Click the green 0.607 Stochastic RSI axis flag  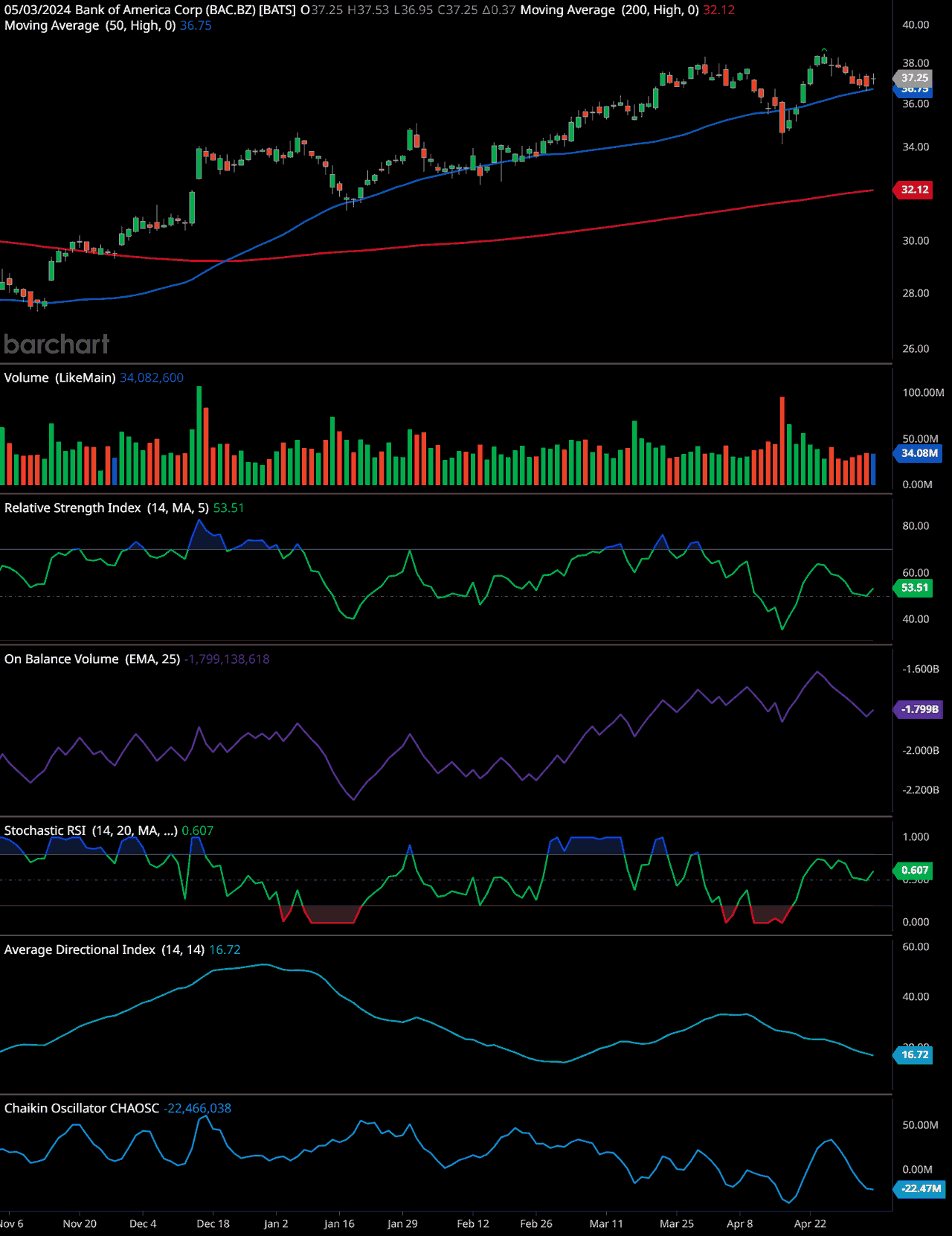(913, 871)
